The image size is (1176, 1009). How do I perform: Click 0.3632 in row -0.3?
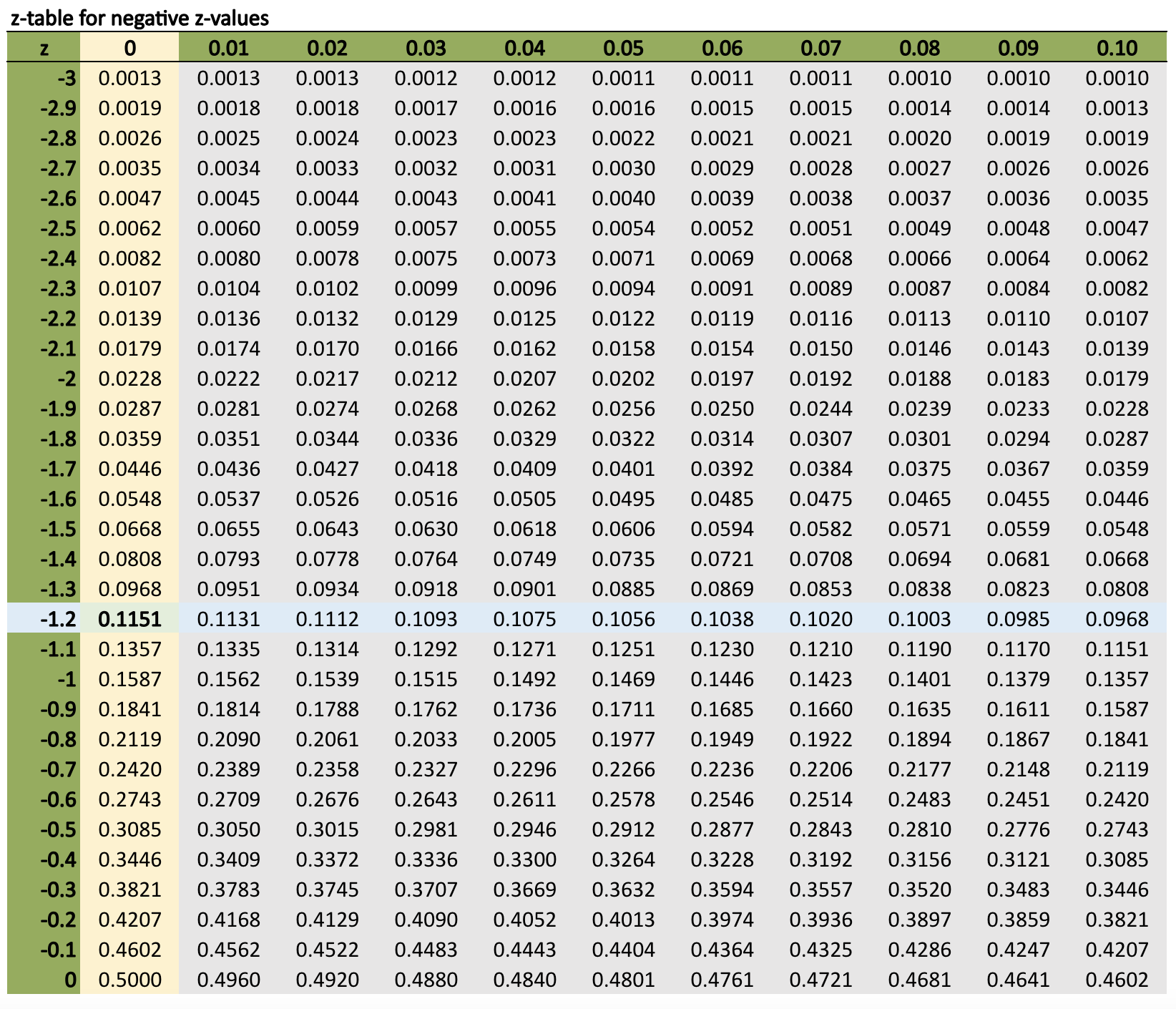point(623,889)
